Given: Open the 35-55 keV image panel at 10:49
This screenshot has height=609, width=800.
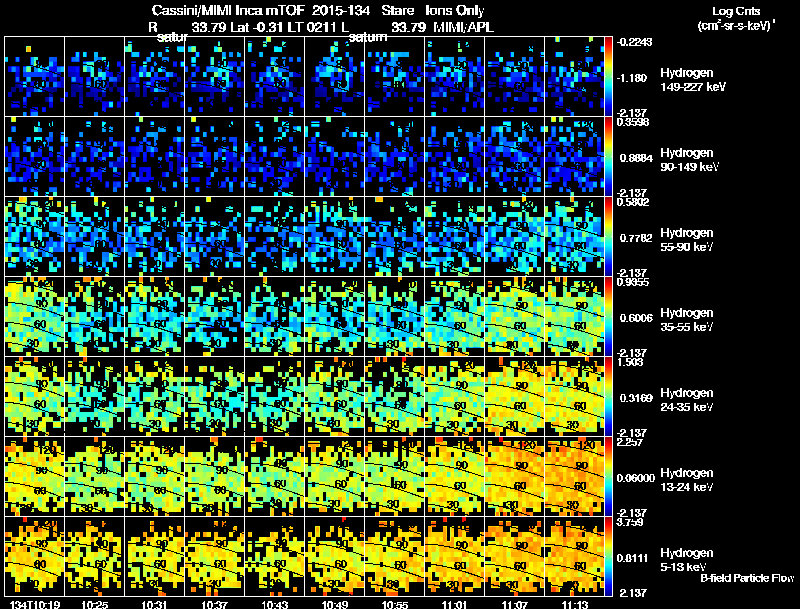Looking at the screenshot, I should coord(334,317).
